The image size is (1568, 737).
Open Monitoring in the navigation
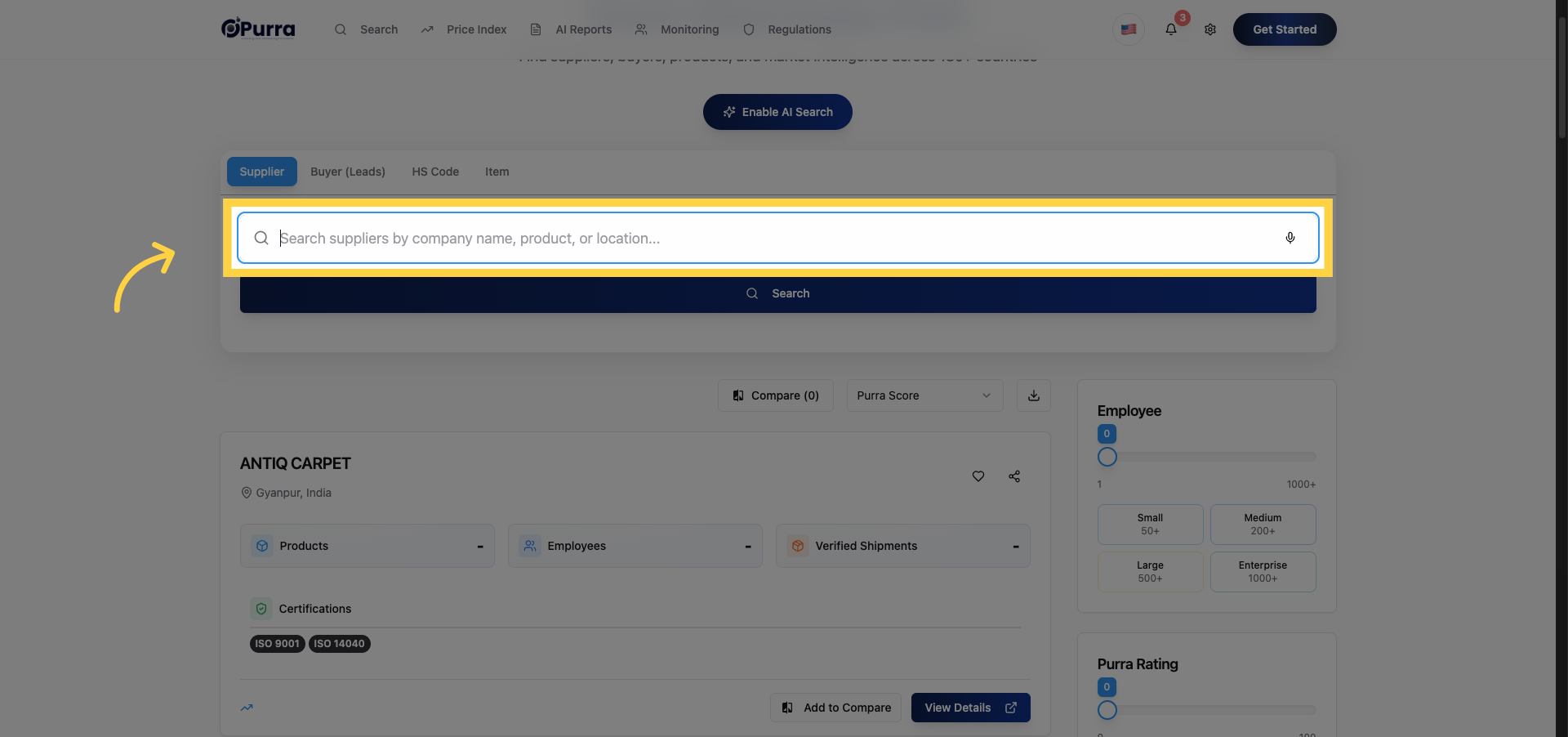pyautogui.click(x=677, y=29)
